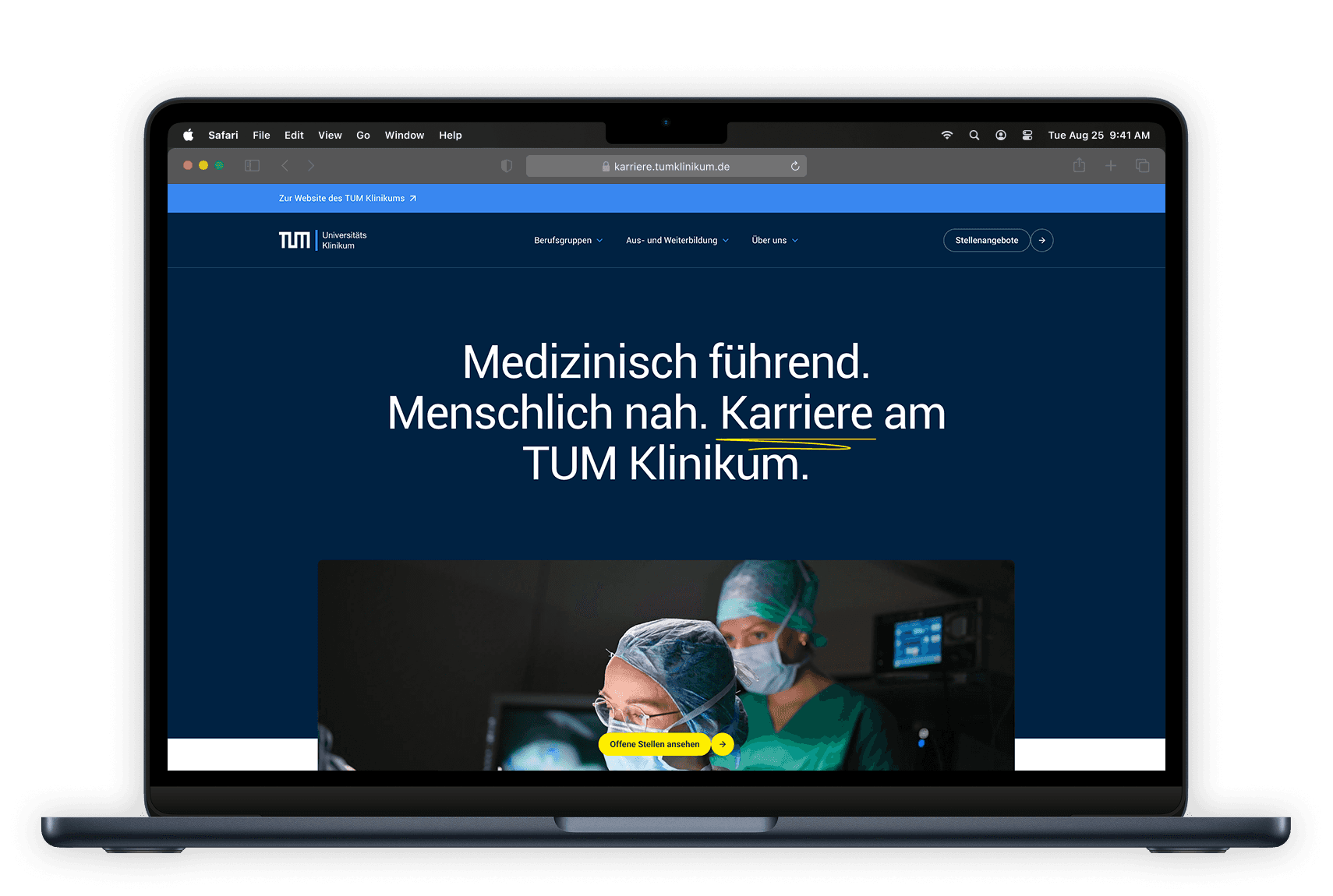Click the date and time display

[1099, 135]
